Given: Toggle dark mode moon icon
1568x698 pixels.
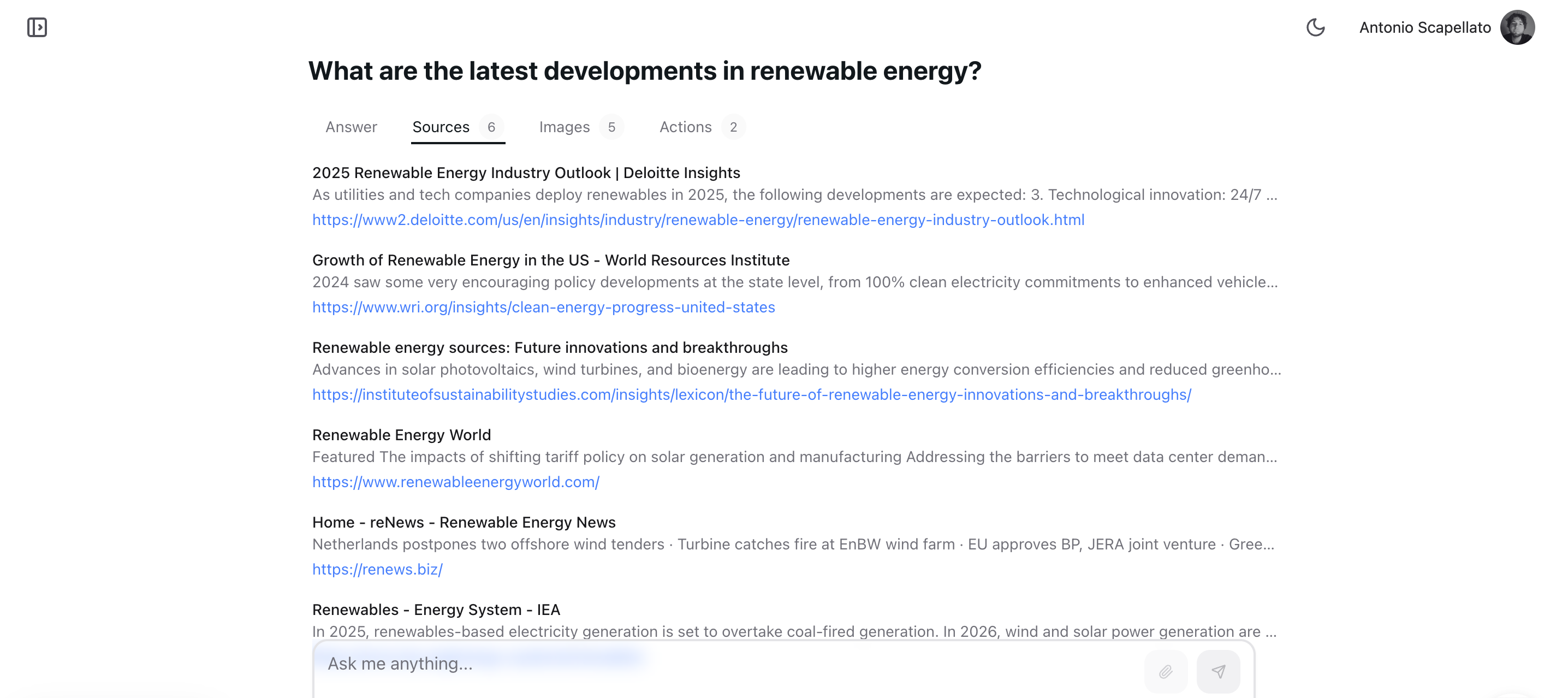Looking at the screenshot, I should click(1315, 27).
